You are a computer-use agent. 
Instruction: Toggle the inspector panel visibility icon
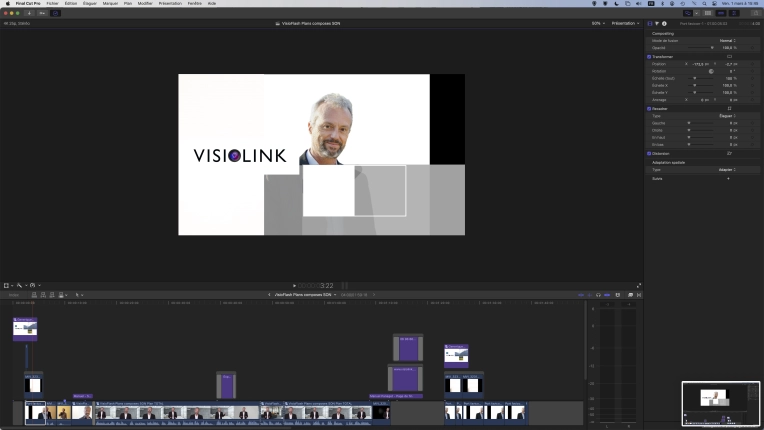coord(734,13)
